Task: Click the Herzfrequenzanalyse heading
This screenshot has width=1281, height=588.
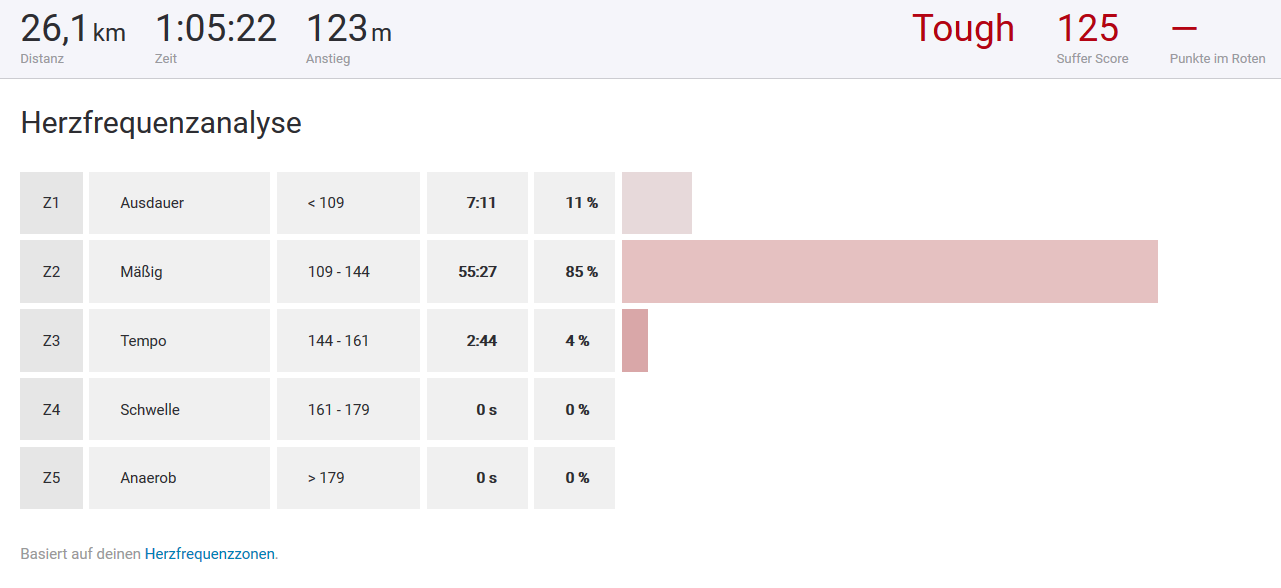Action: (161, 123)
